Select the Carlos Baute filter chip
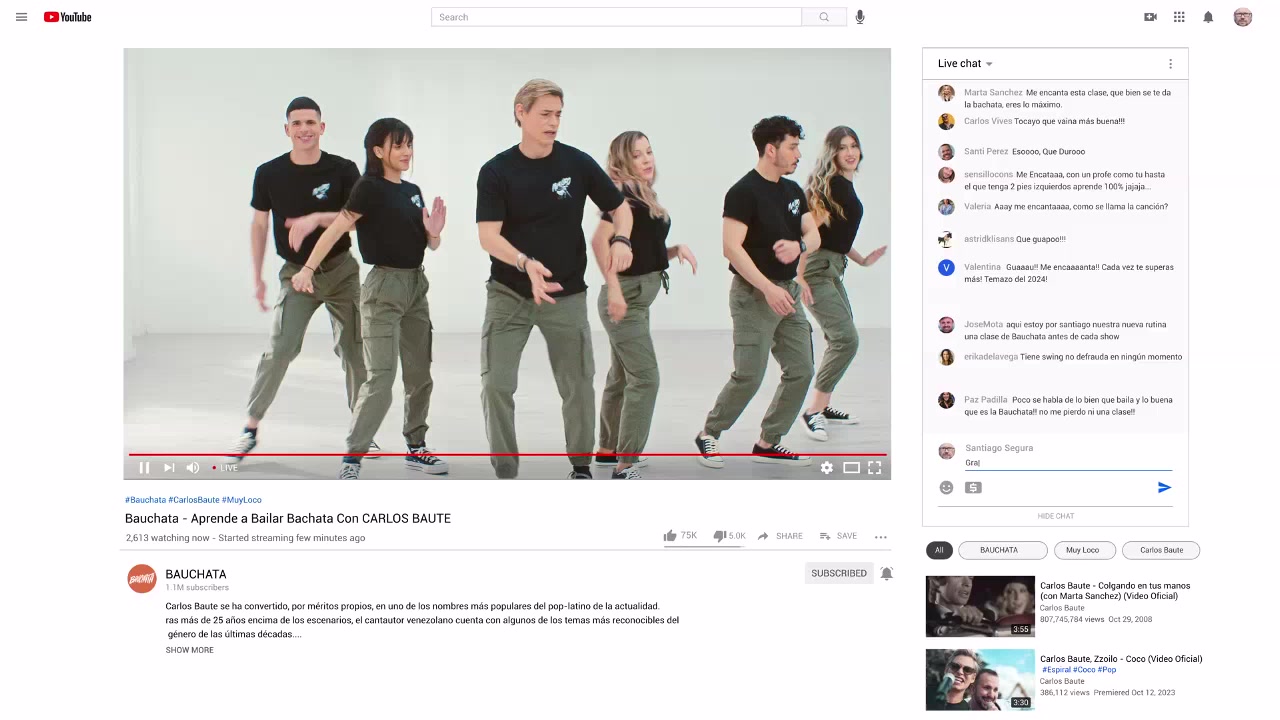1280x720 pixels. point(1161,550)
